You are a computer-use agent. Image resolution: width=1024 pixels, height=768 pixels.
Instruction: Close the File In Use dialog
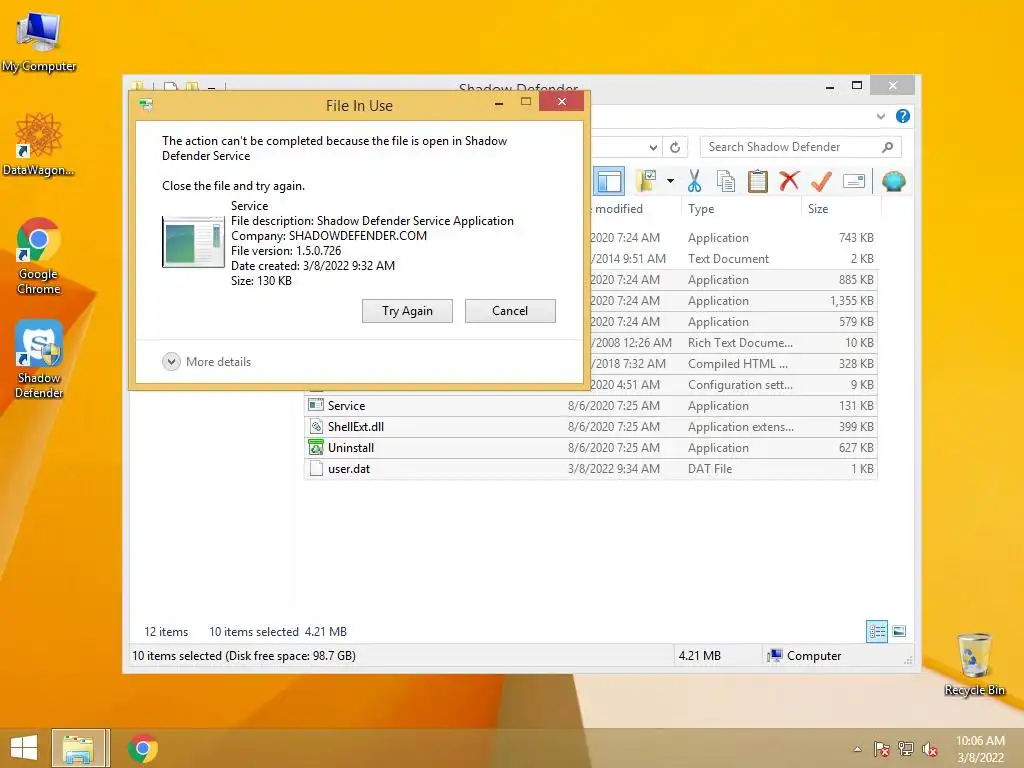click(561, 102)
